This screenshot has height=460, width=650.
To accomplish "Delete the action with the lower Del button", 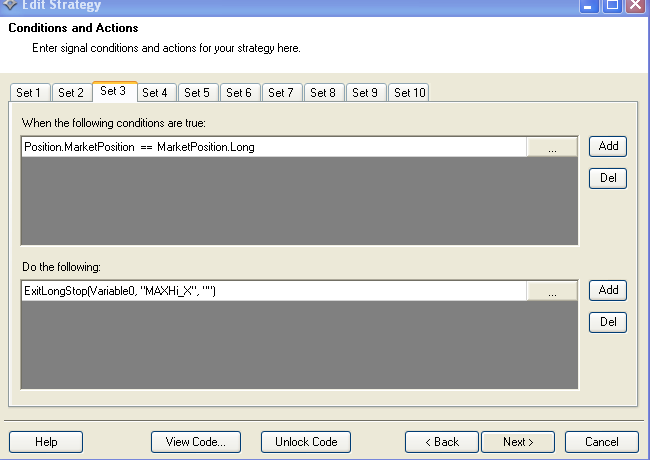I will (608, 322).
